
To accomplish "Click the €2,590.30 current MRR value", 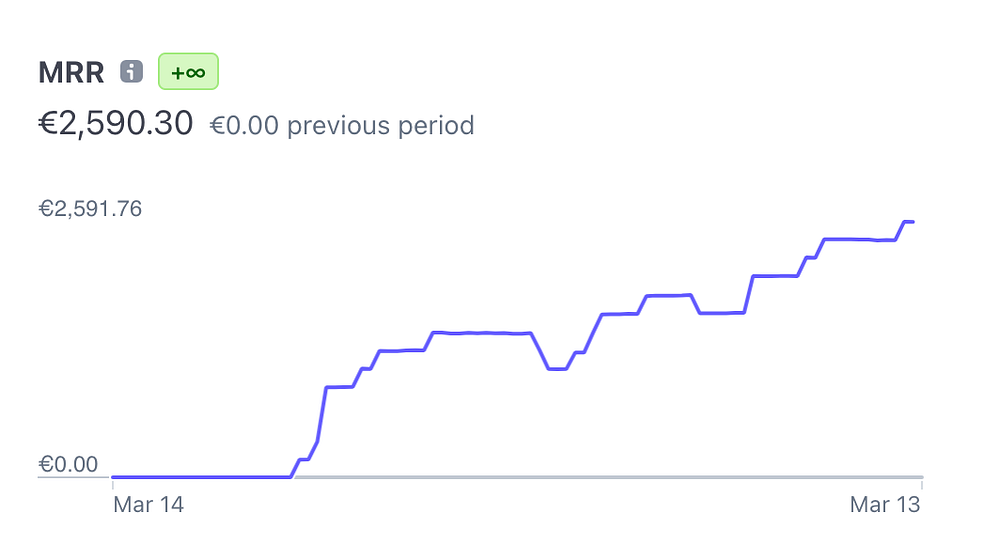I will (115, 123).
